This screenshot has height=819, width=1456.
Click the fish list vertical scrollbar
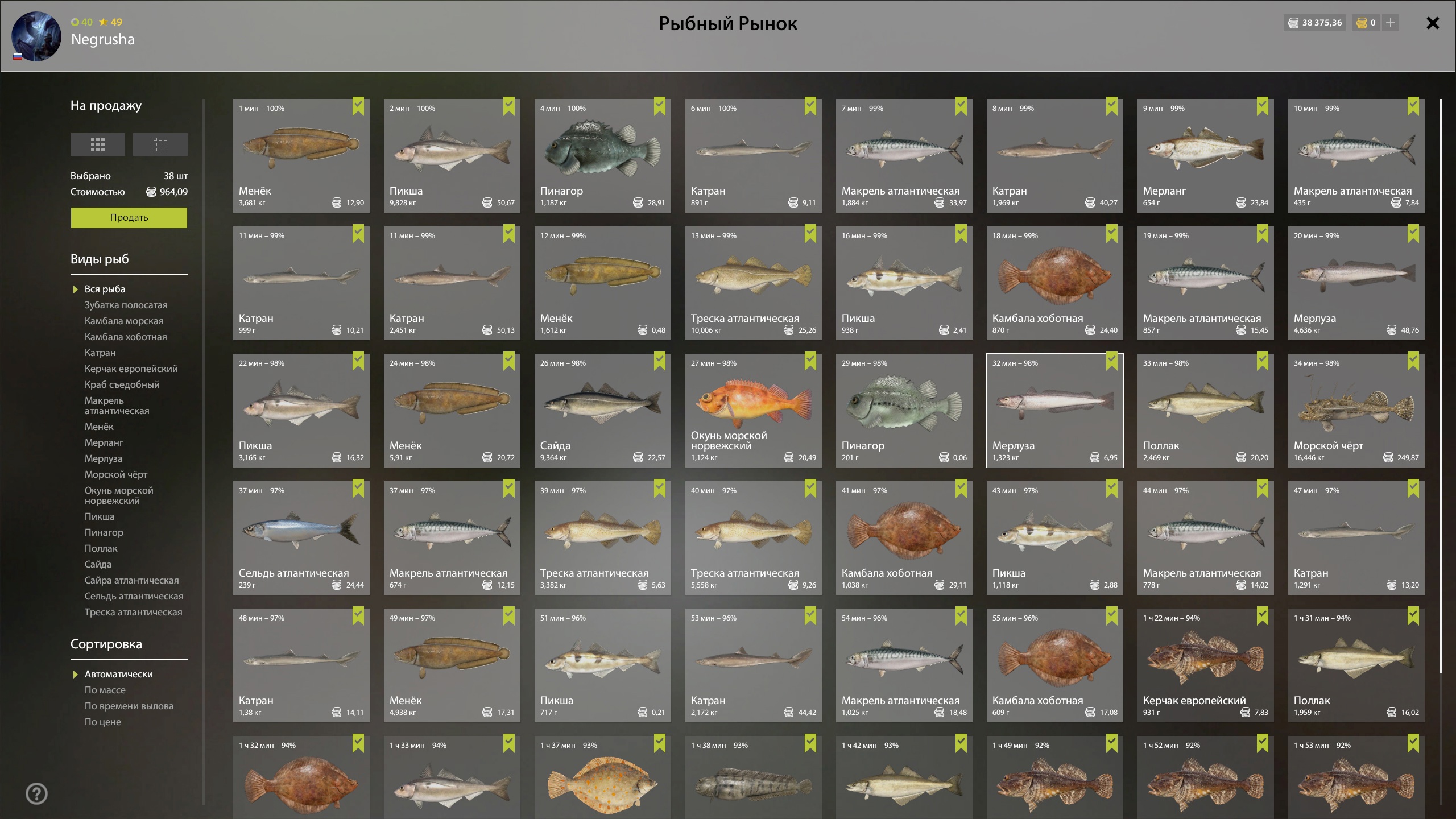pyautogui.click(x=1441, y=387)
